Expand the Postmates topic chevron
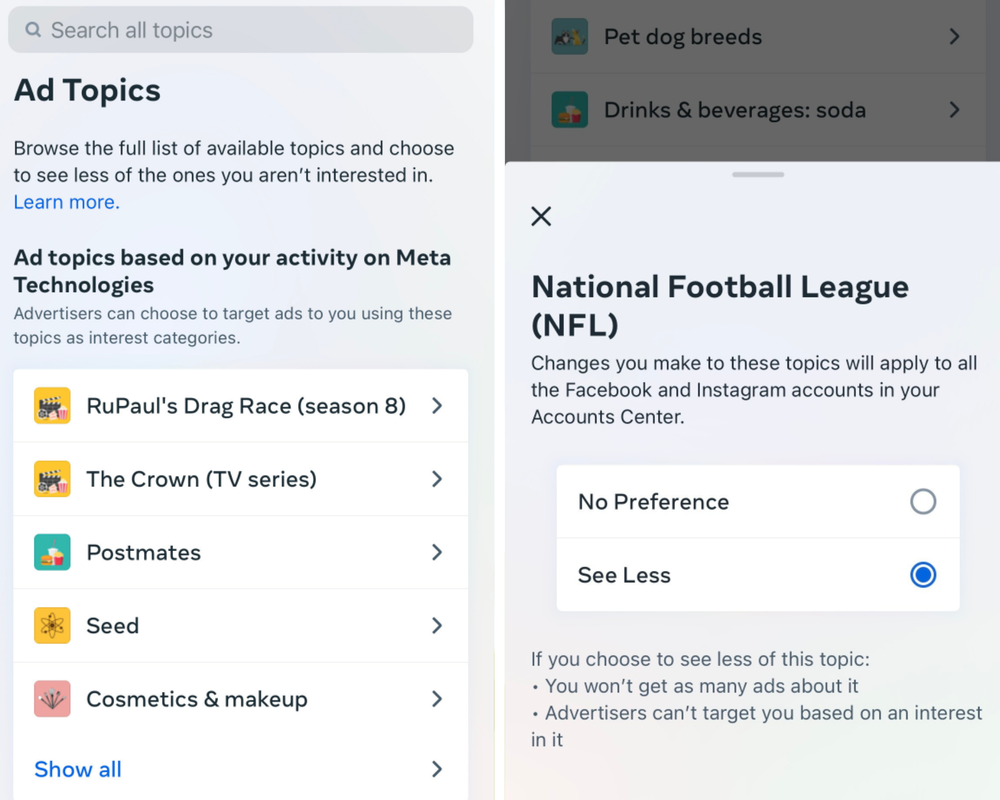The height and width of the screenshot is (800, 1000). [437, 552]
